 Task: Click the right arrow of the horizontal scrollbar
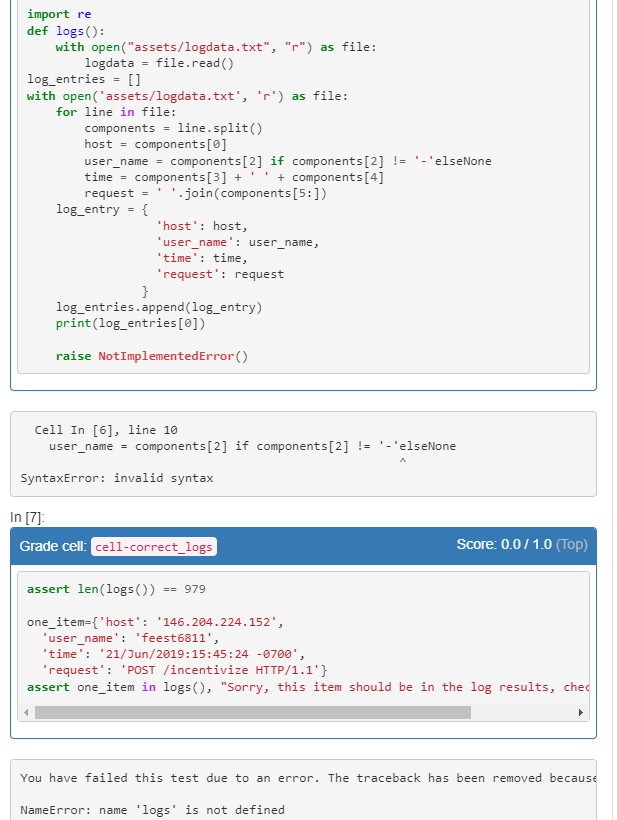coord(583,711)
